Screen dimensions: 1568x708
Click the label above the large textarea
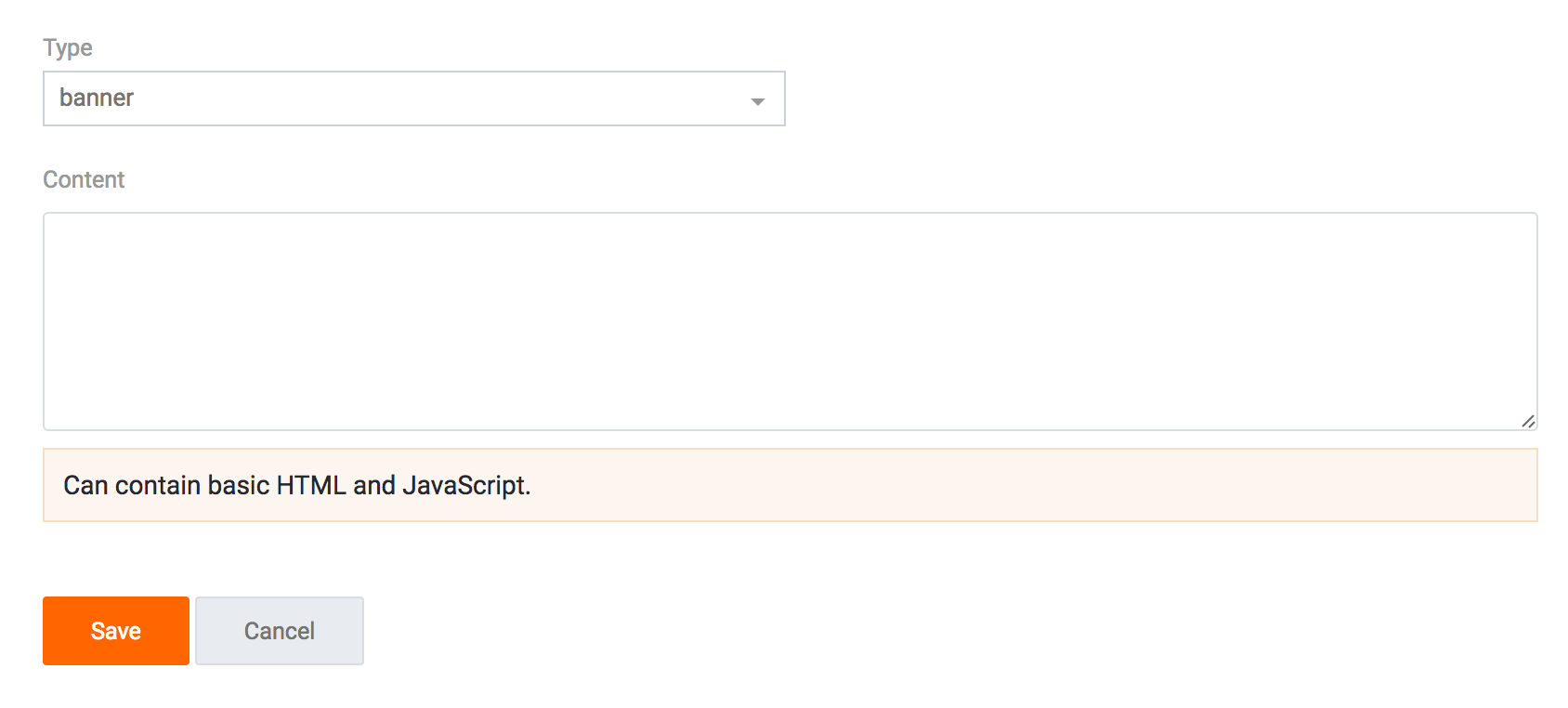(x=84, y=180)
